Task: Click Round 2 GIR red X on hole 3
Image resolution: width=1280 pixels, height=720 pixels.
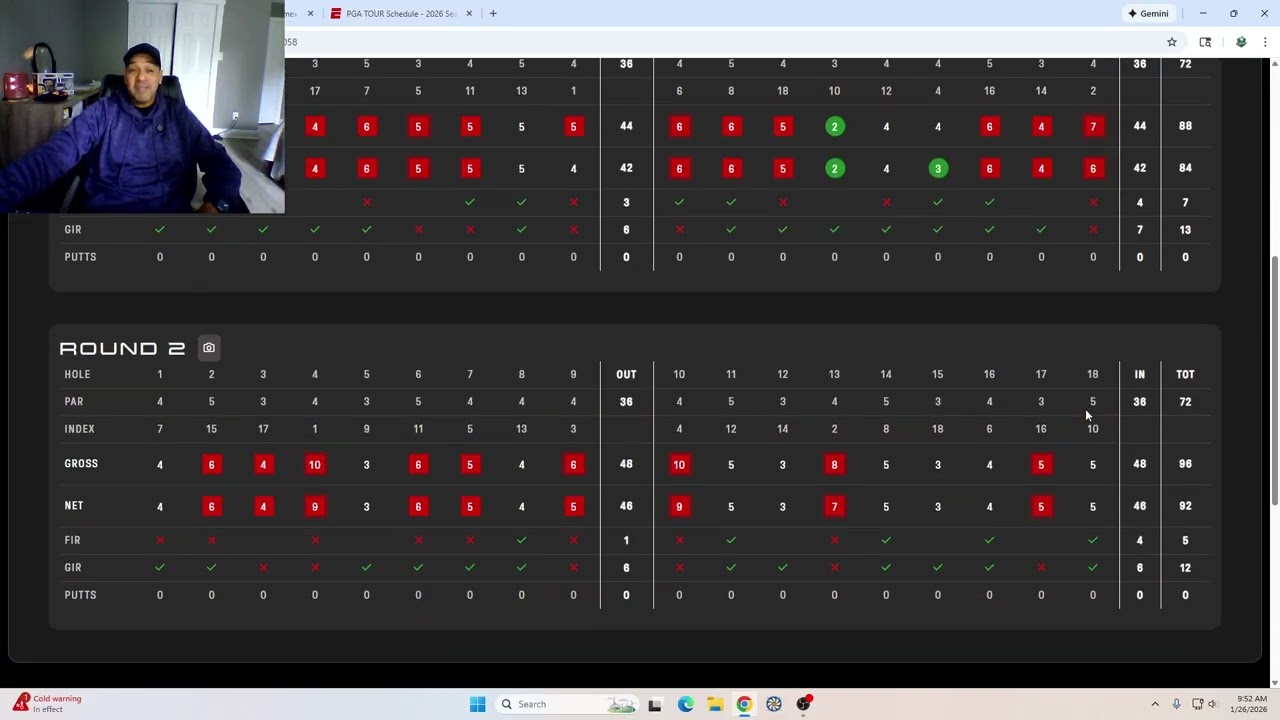Action: click(263, 567)
